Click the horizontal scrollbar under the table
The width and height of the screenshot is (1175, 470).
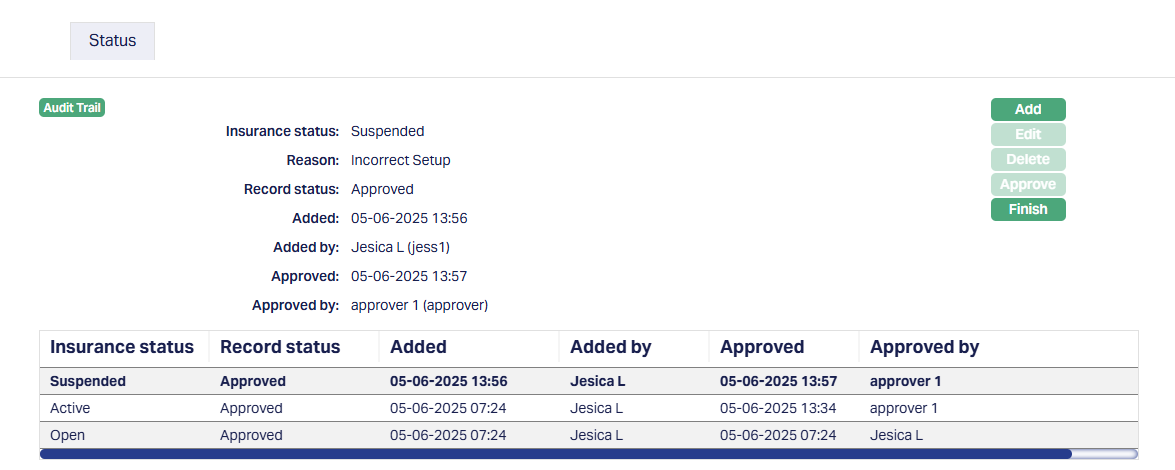tap(555, 454)
